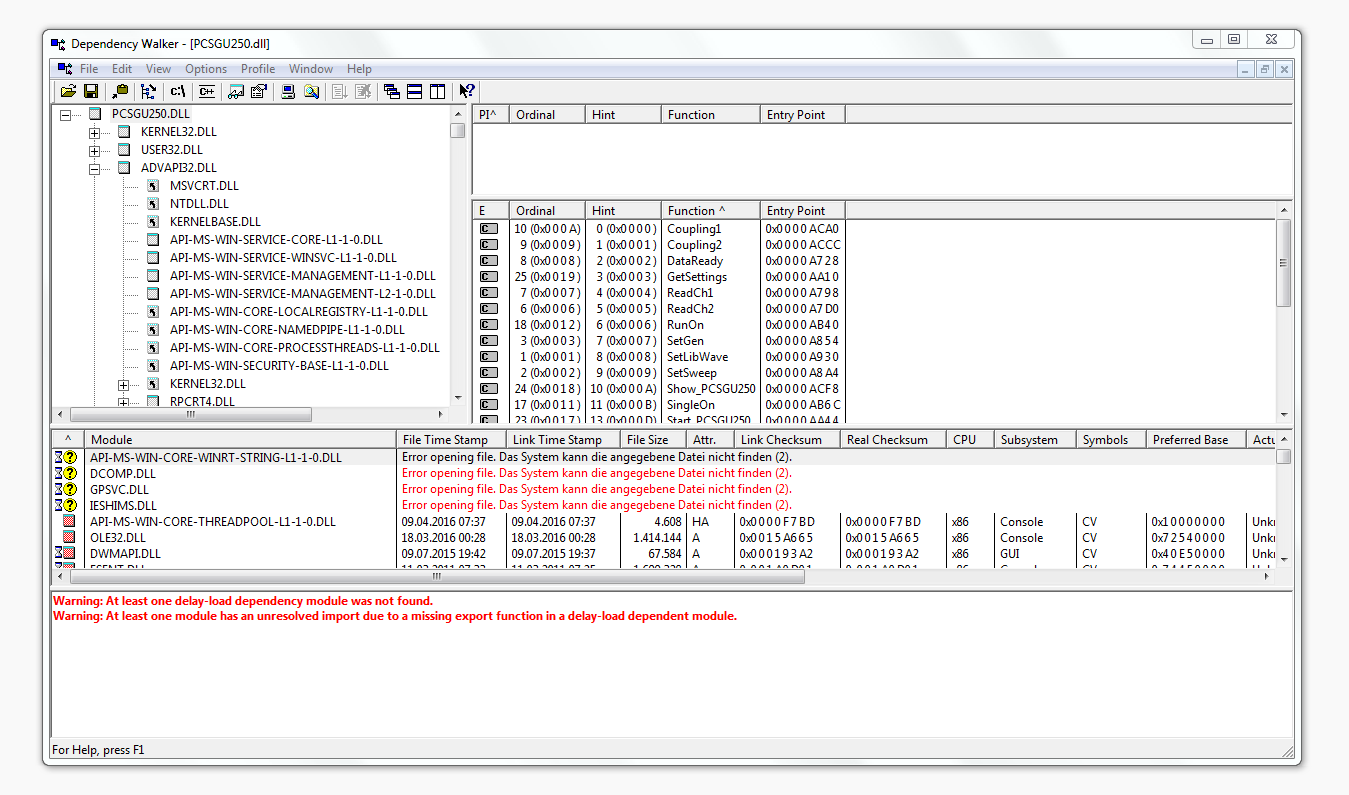The image size is (1349, 795).
Task: Click the module icon beside USER32.DLL
Action: [x=124, y=150]
